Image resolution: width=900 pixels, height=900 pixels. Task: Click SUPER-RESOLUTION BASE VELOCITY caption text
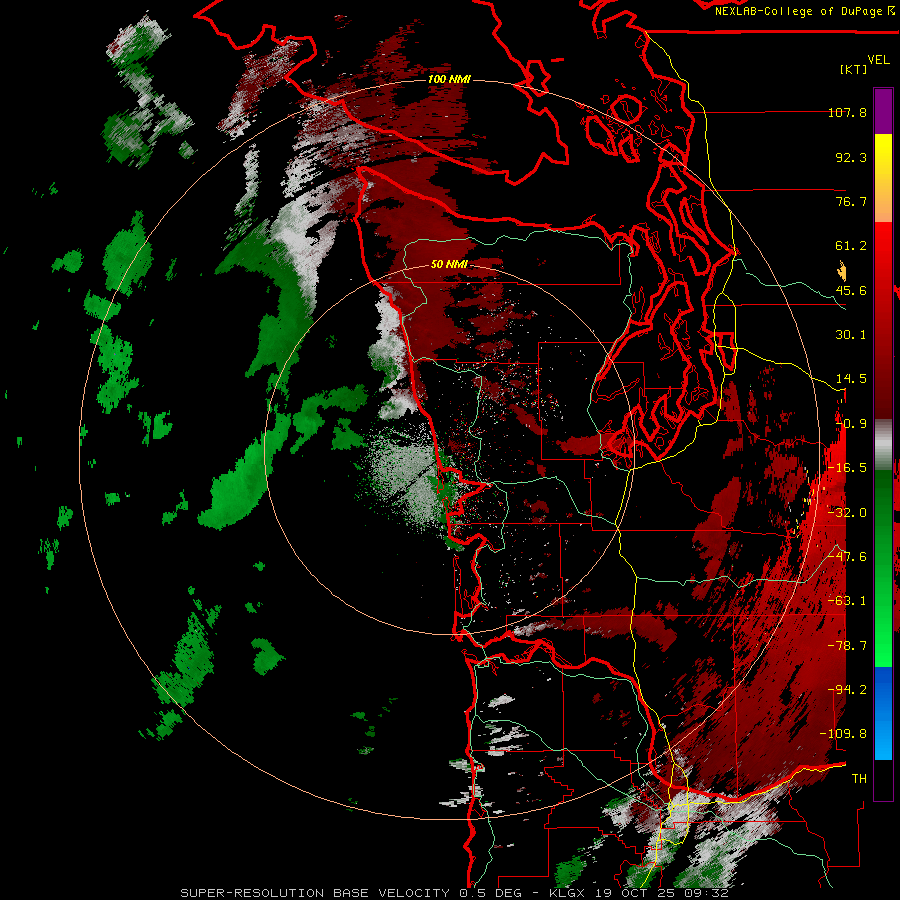click(x=315, y=893)
